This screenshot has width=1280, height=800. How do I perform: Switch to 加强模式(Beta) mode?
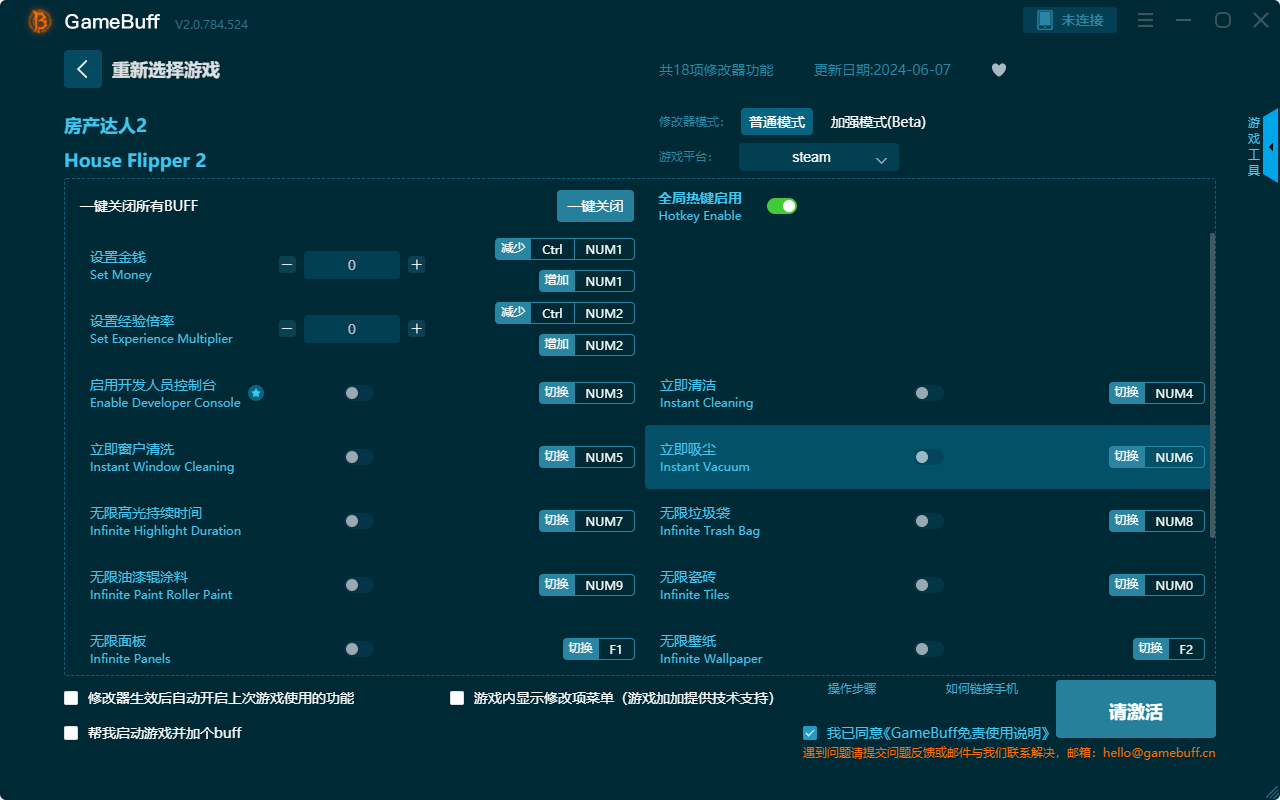[x=878, y=122]
